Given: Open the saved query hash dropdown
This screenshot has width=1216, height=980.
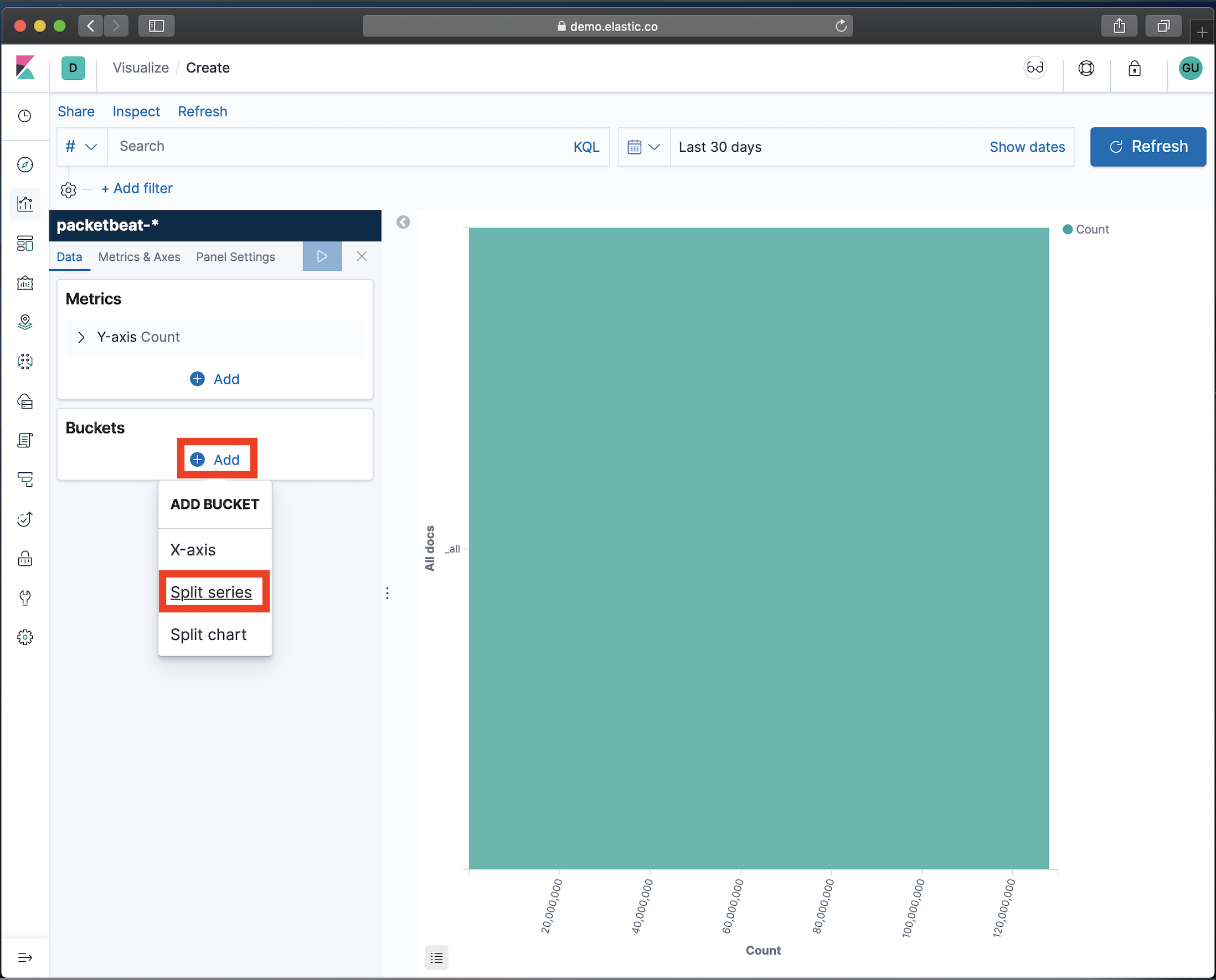Looking at the screenshot, I should tap(81, 147).
